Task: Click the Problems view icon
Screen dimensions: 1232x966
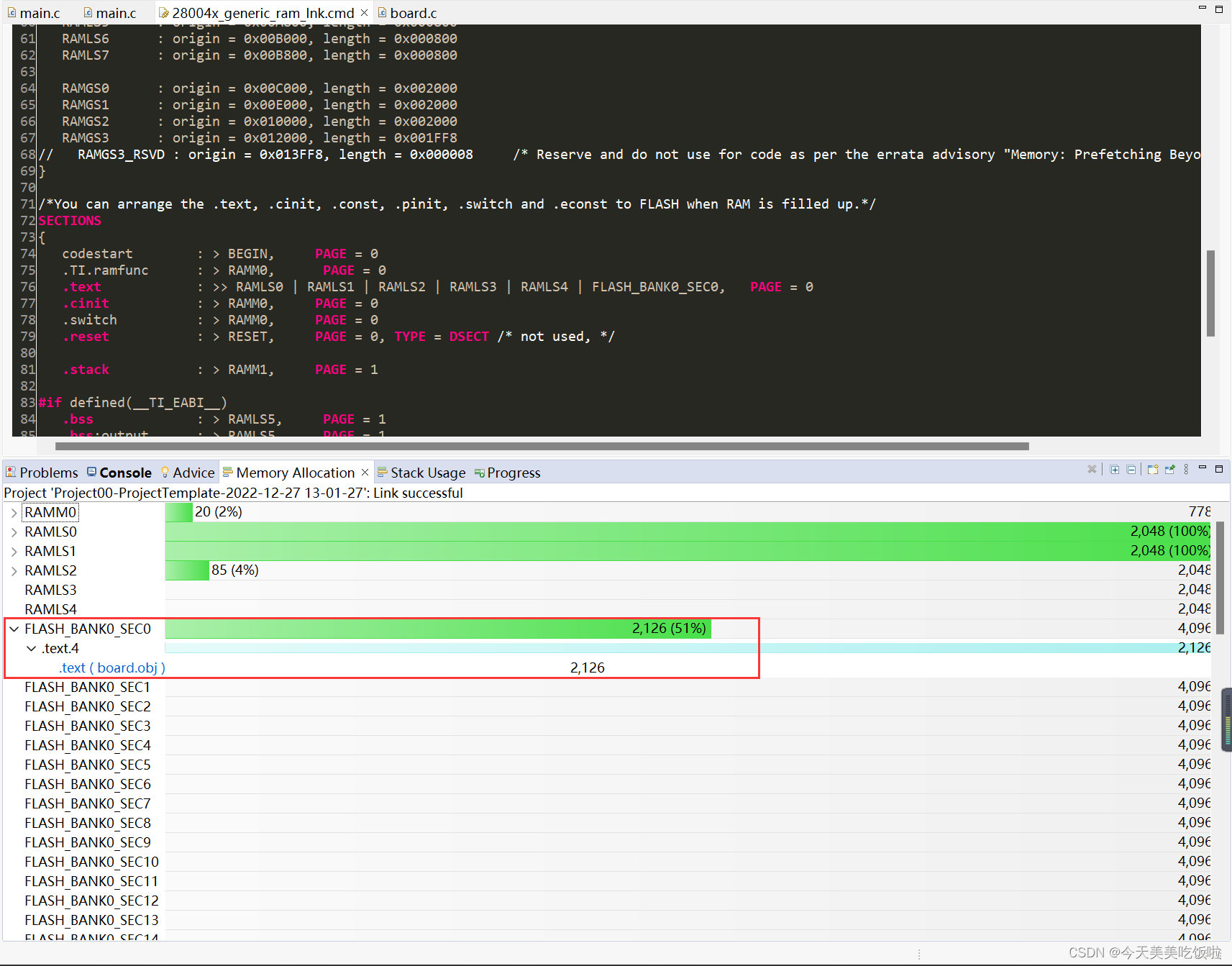Action: (11, 472)
